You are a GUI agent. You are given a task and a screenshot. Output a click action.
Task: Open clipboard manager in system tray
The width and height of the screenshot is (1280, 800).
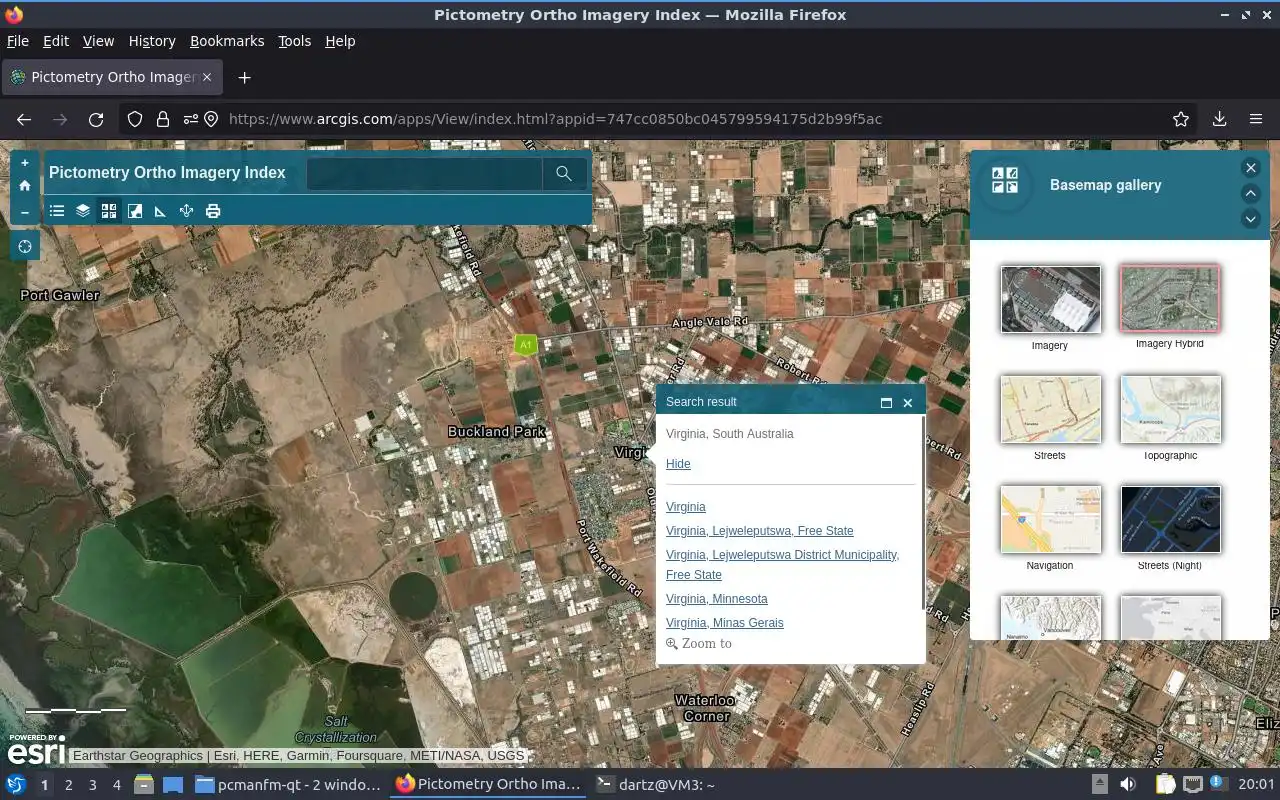(1165, 785)
